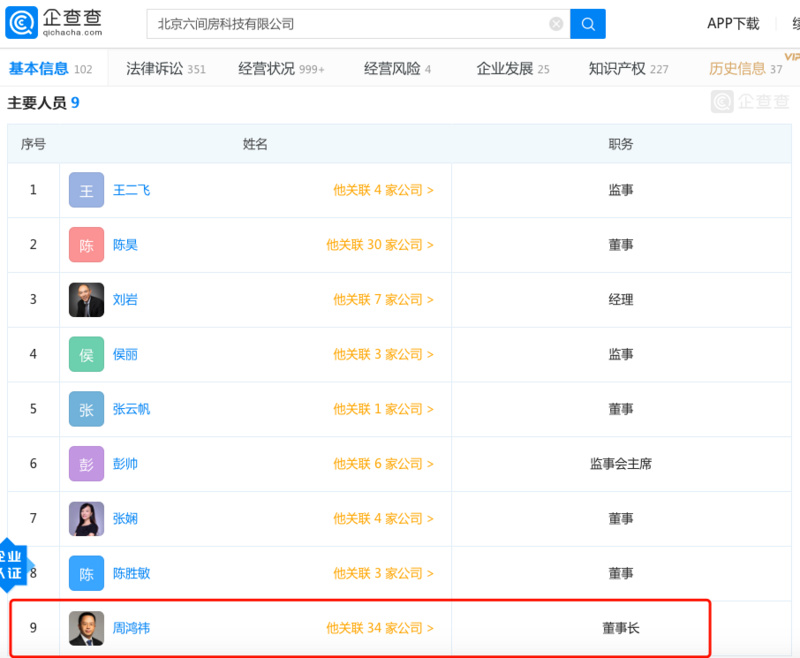
Task: Switch to the 法律诉讼 tab
Action: pyautogui.click(x=165, y=69)
